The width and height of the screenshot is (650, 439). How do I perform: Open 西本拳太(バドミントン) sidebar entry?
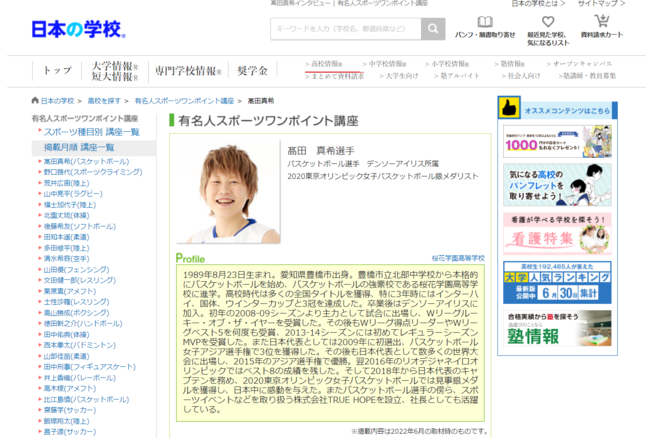click(x=80, y=345)
